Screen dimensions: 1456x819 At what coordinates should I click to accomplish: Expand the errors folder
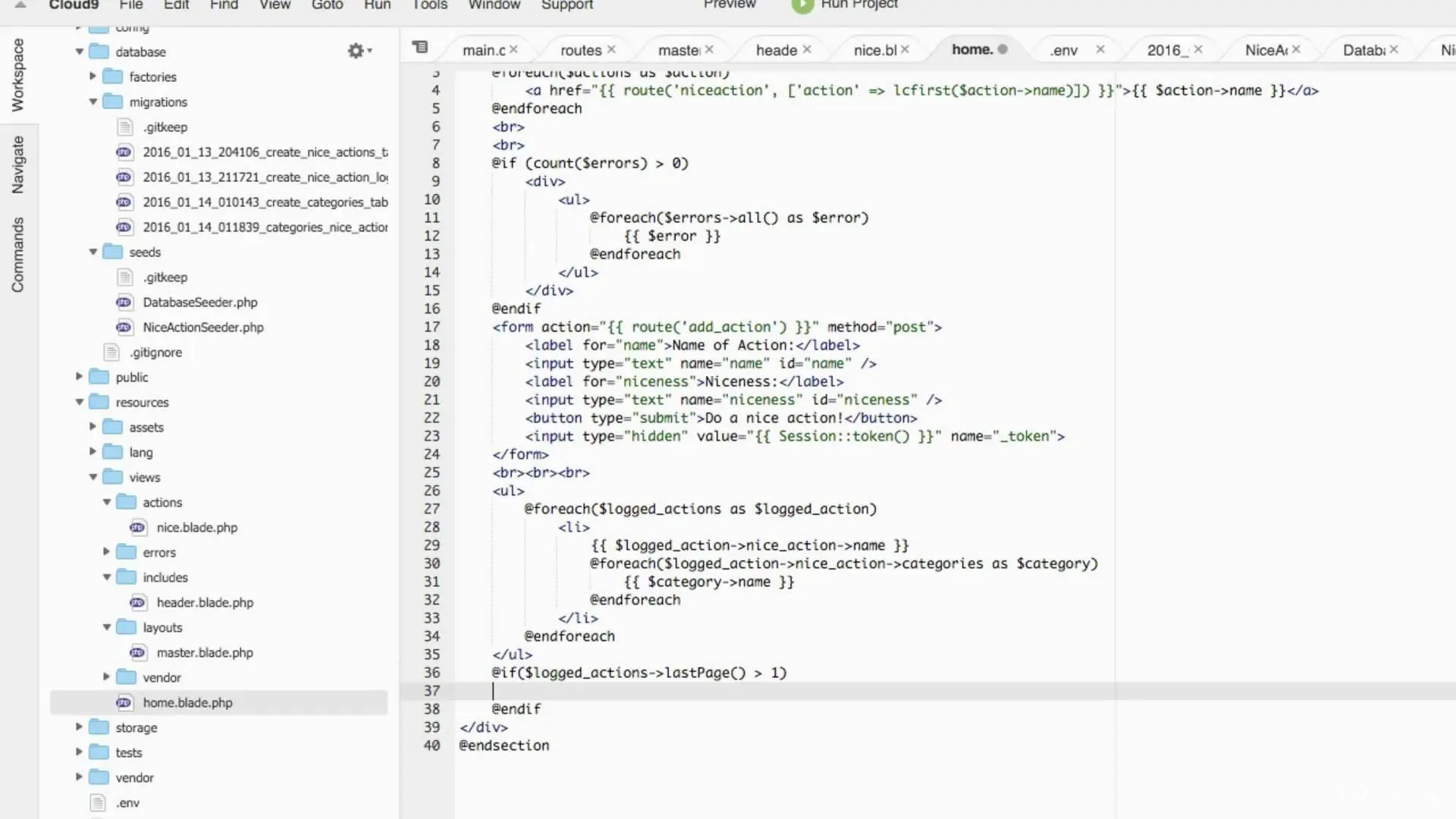point(106,552)
